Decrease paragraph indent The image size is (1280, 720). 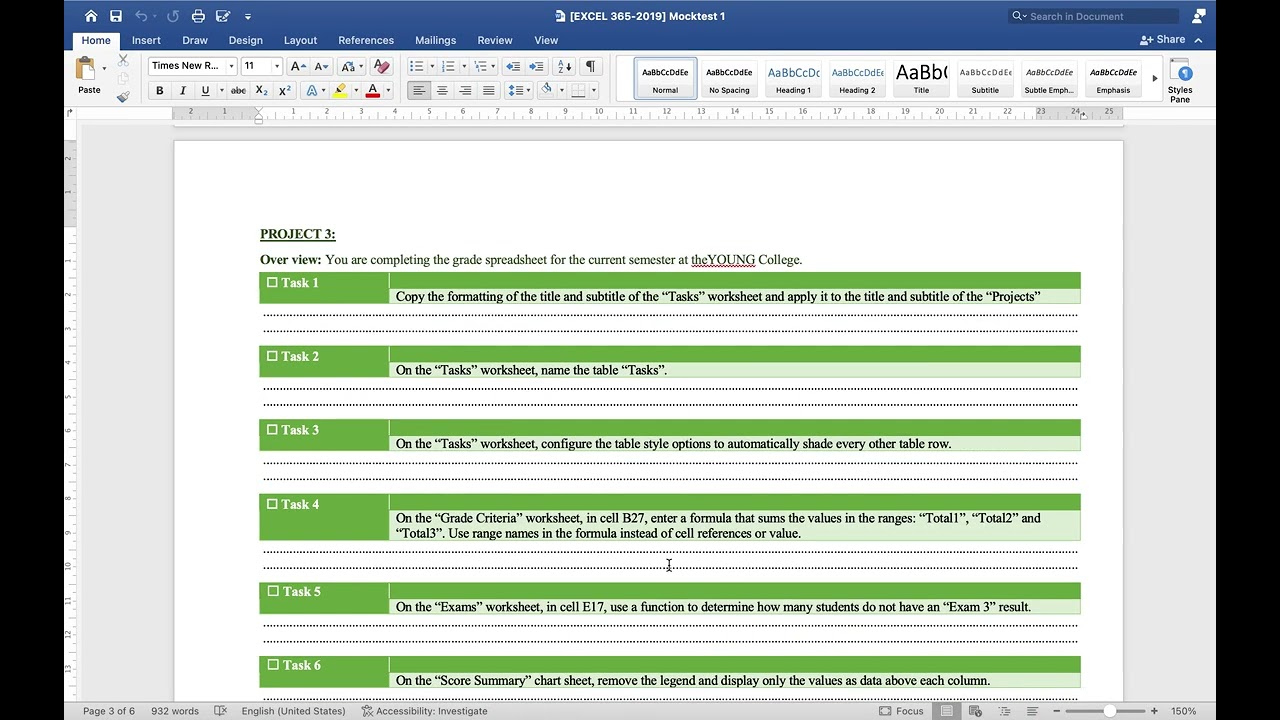(513, 66)
